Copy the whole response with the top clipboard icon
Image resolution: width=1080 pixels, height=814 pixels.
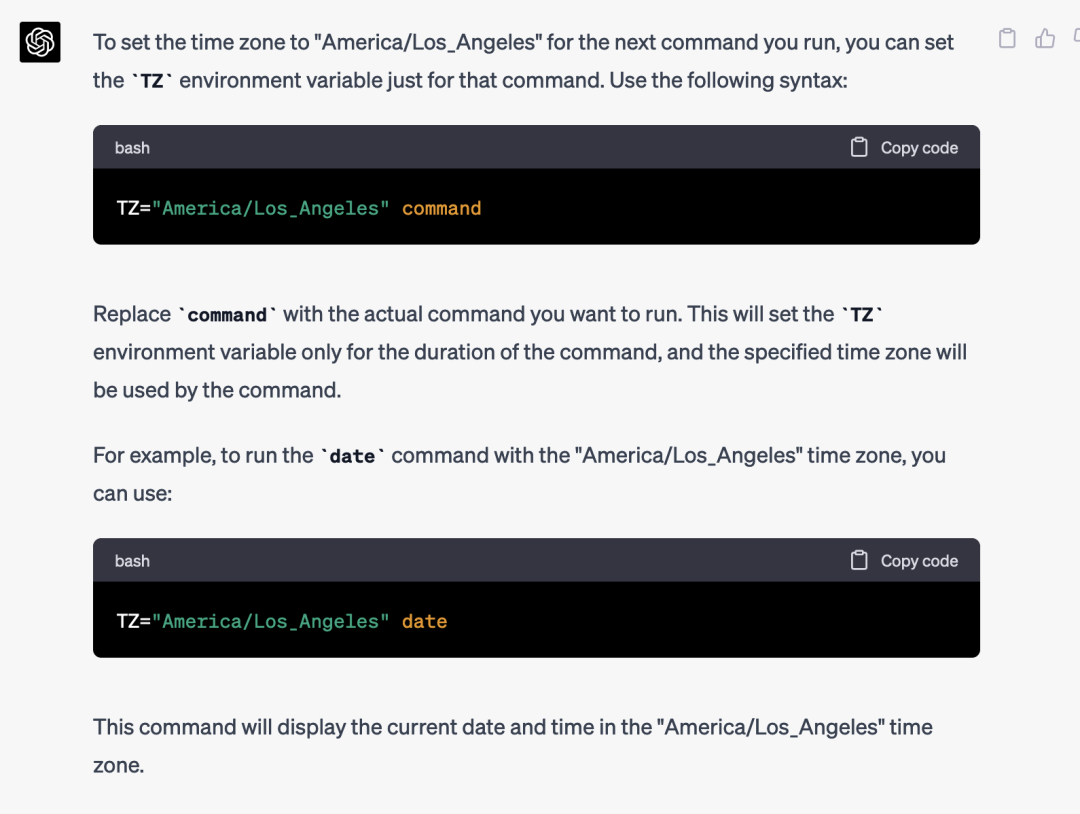(x=1007, y=39)
